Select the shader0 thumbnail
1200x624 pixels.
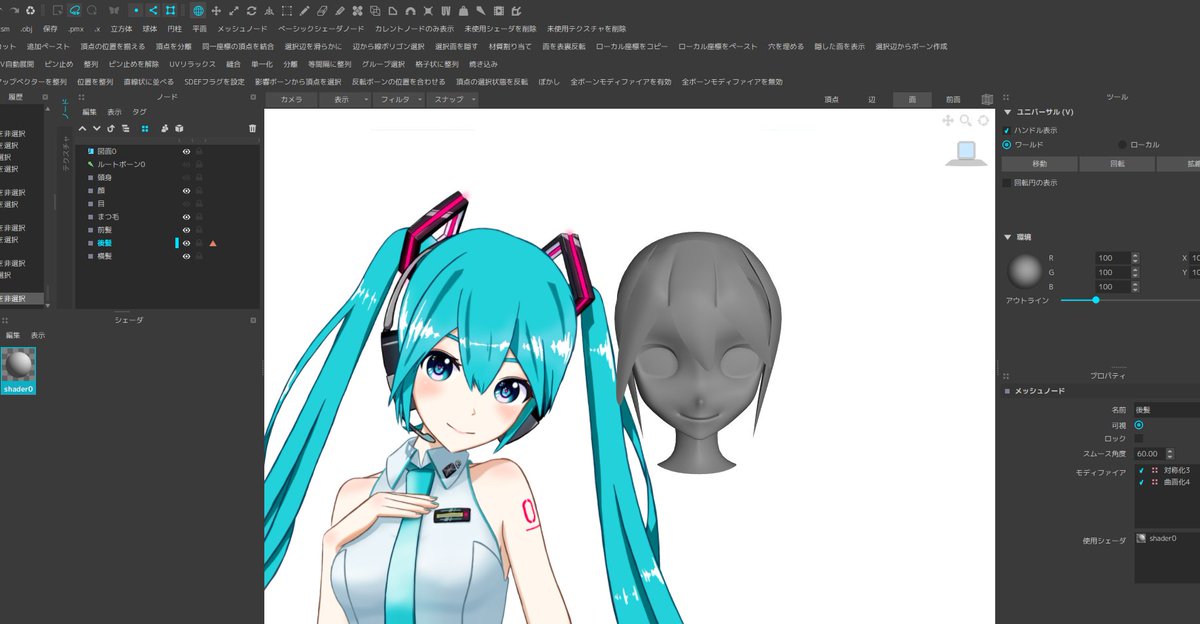tap(18, 370)
